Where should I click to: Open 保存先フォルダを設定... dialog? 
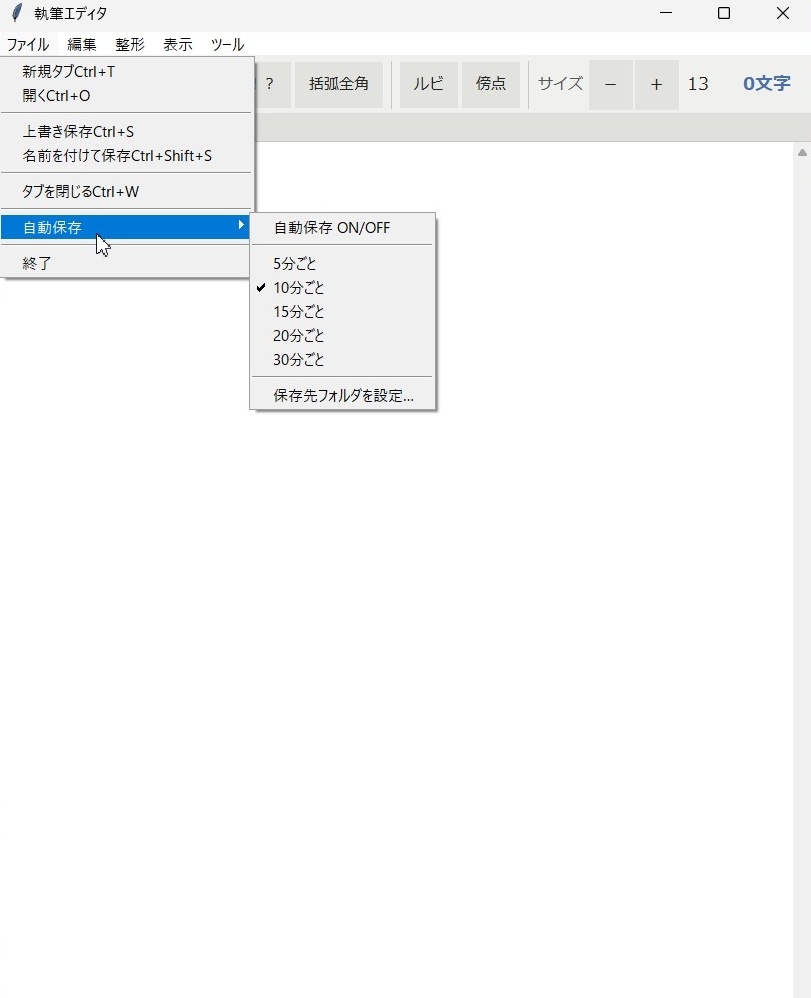tap(343, 396)
